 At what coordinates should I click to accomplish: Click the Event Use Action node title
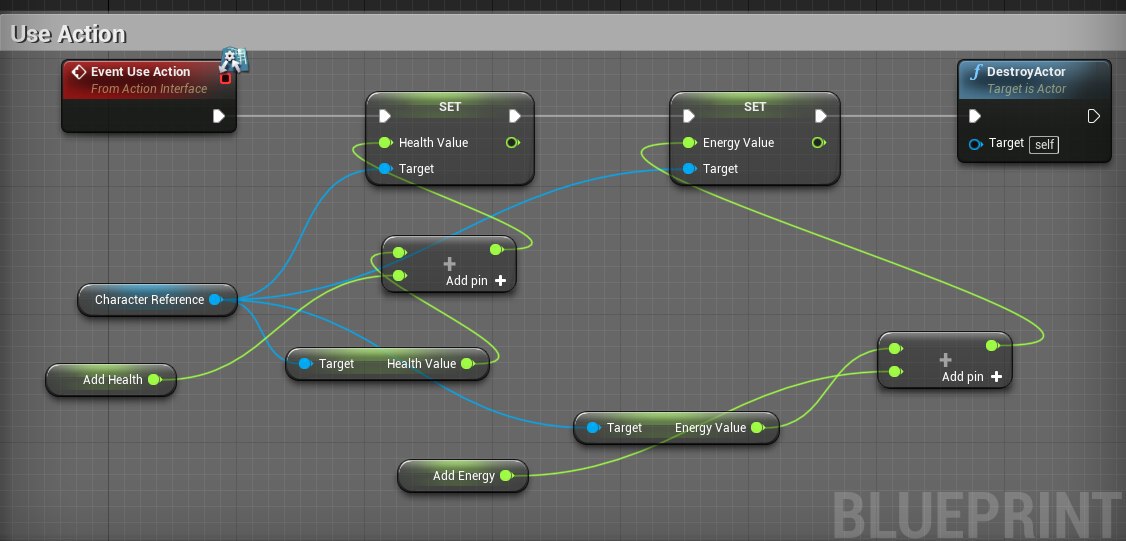coord(140,72)
